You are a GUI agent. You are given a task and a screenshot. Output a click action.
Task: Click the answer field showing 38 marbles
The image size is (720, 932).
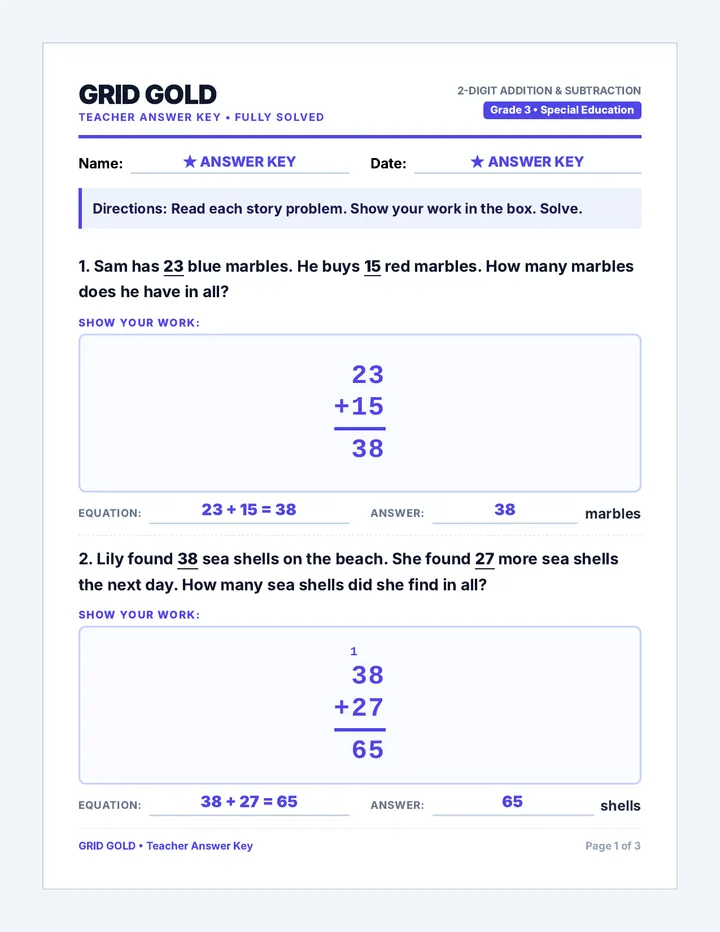(x=505, y=511)
